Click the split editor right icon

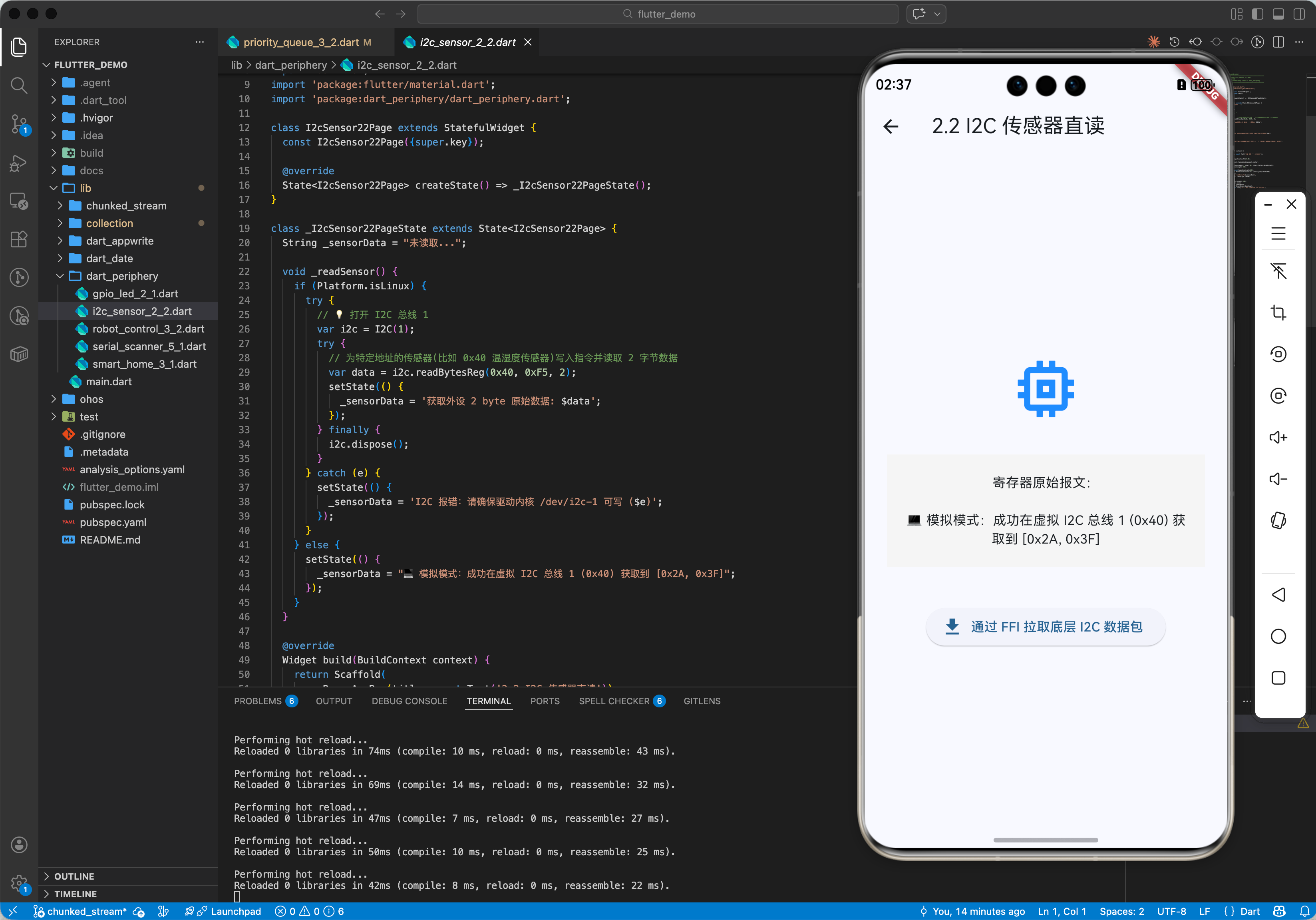1278,42
